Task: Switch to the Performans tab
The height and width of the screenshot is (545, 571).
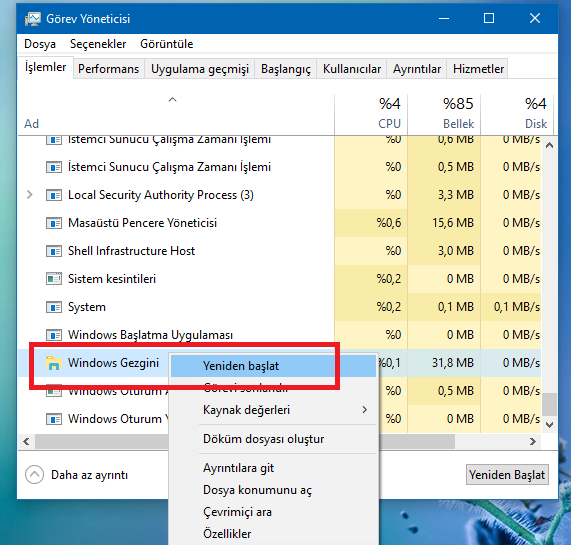Action: [109, 69]
